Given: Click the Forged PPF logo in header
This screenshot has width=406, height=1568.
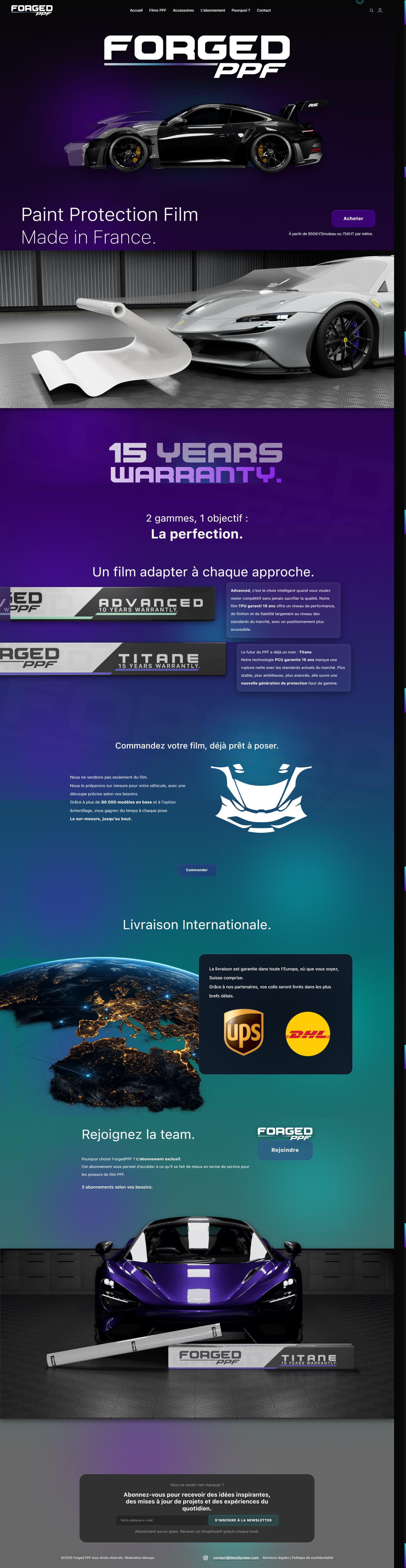Looking at the screenshot, I should 32,10.
